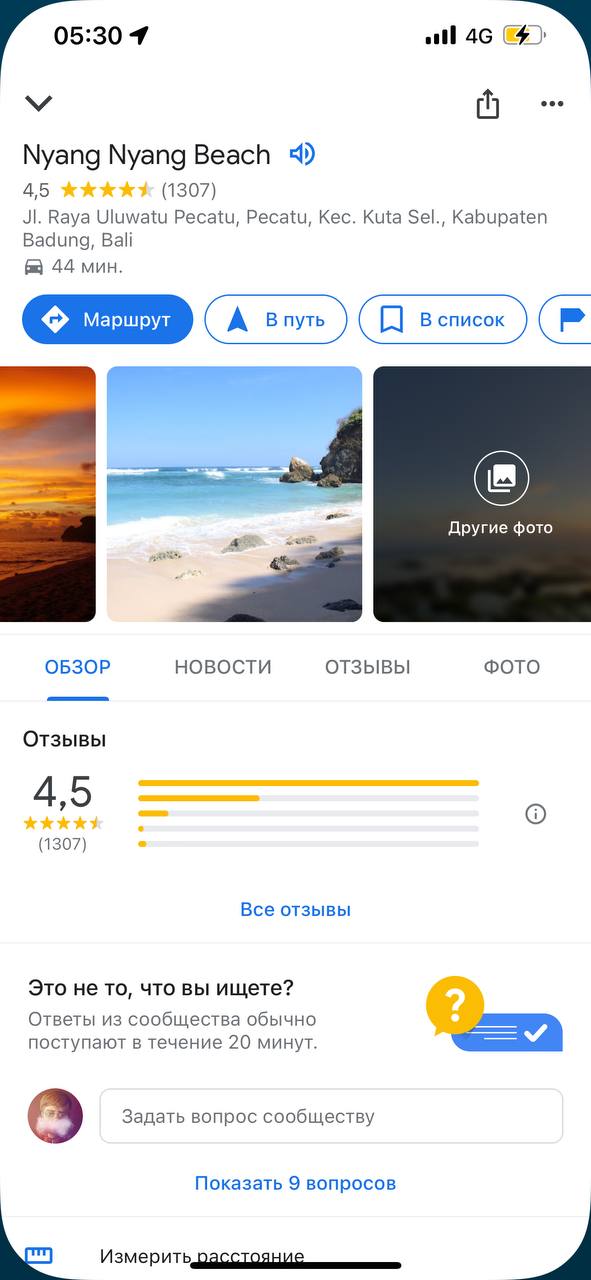Tap the question mark community illustration
The width and height of the screenshot is (591, 1280).
pyautogui.click(x=494, y=1014)
